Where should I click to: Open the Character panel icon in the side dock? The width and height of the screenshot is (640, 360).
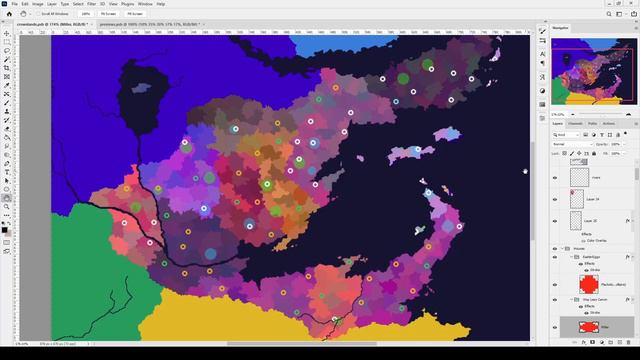coord(542,54)
